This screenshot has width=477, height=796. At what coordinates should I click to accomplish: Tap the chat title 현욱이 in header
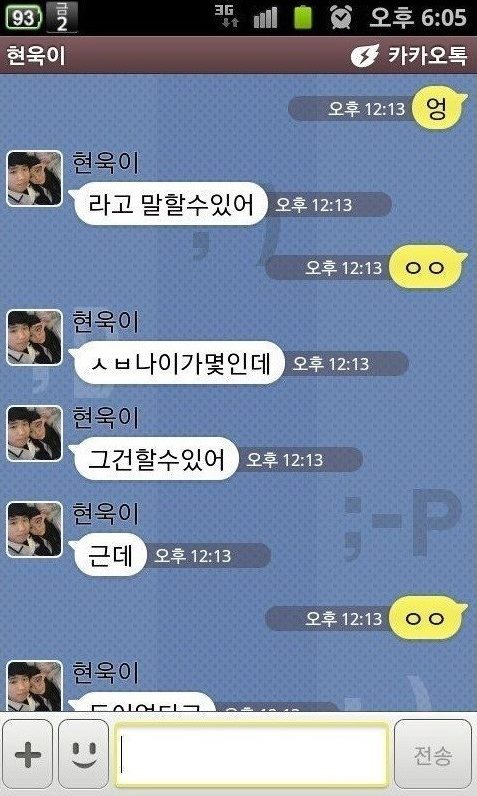pos(36,55)
